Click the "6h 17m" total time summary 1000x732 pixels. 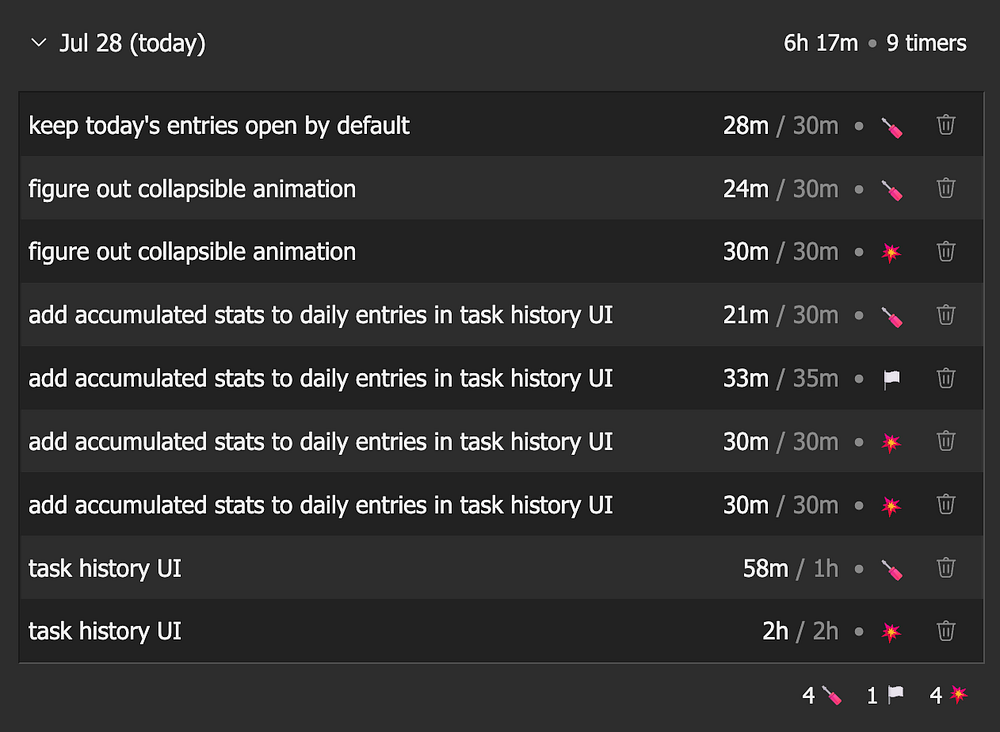tap(820, 44)
